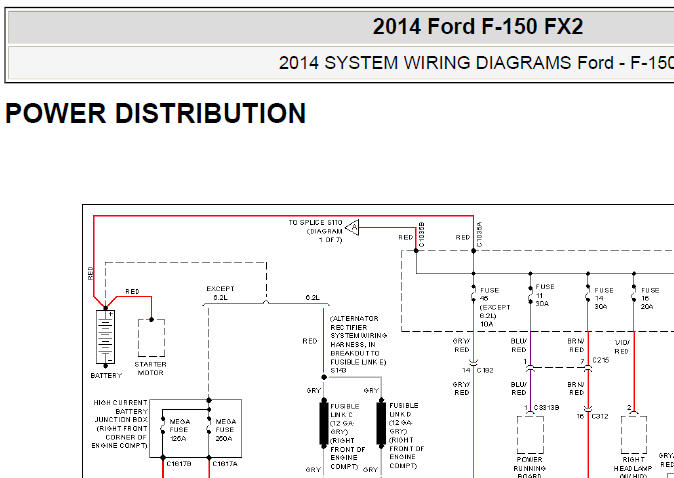Click connector label C1617B
674x478 pixels.
click(x=179, y=464)
